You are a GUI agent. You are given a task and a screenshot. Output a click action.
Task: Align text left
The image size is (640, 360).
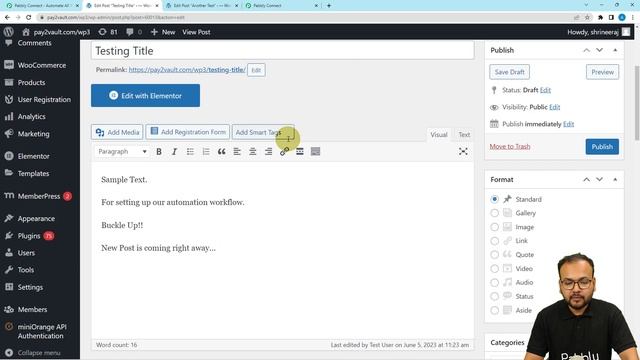(x=237, y=151)
